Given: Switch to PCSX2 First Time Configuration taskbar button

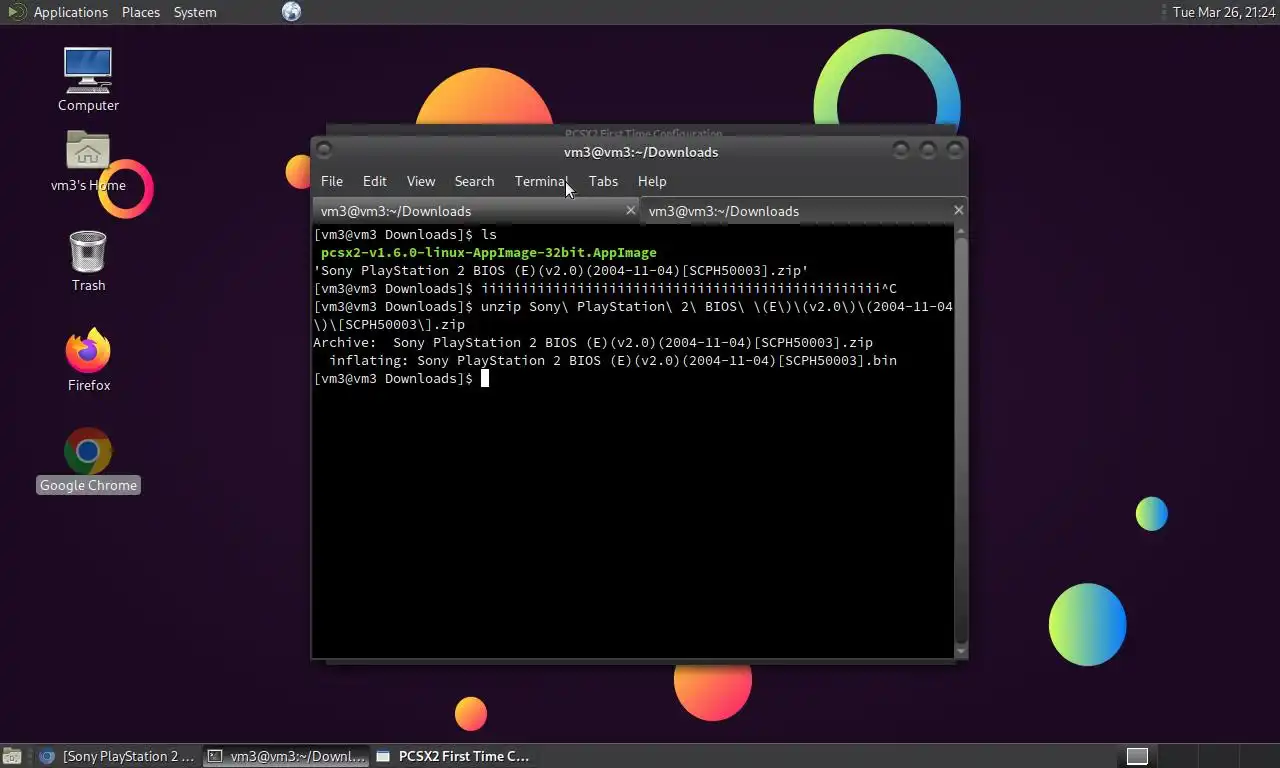Looking at the screenshot, I should pos(454,756).
